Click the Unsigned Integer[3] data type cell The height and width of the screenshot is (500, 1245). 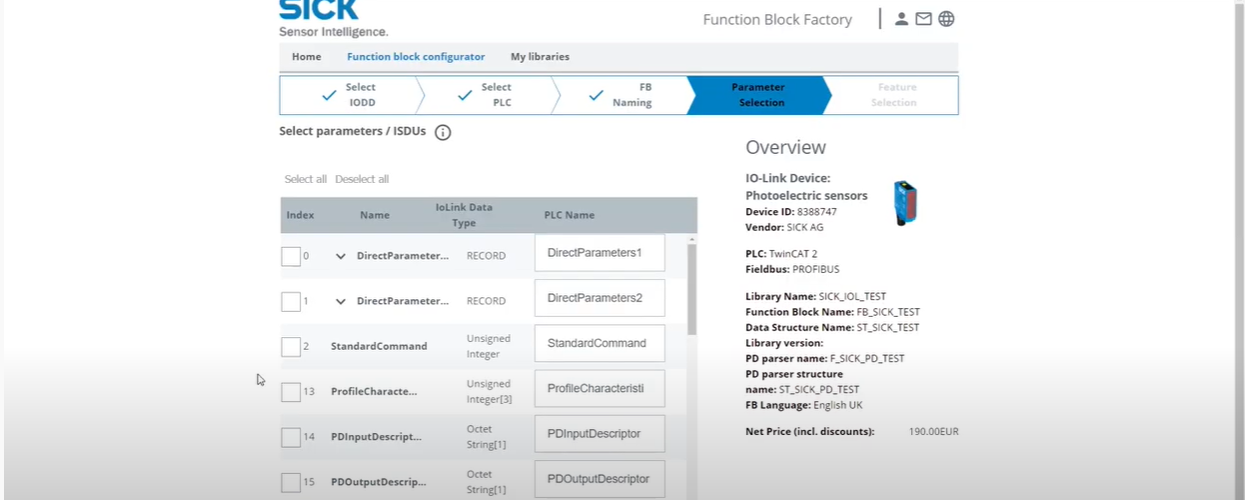(489, 392)
